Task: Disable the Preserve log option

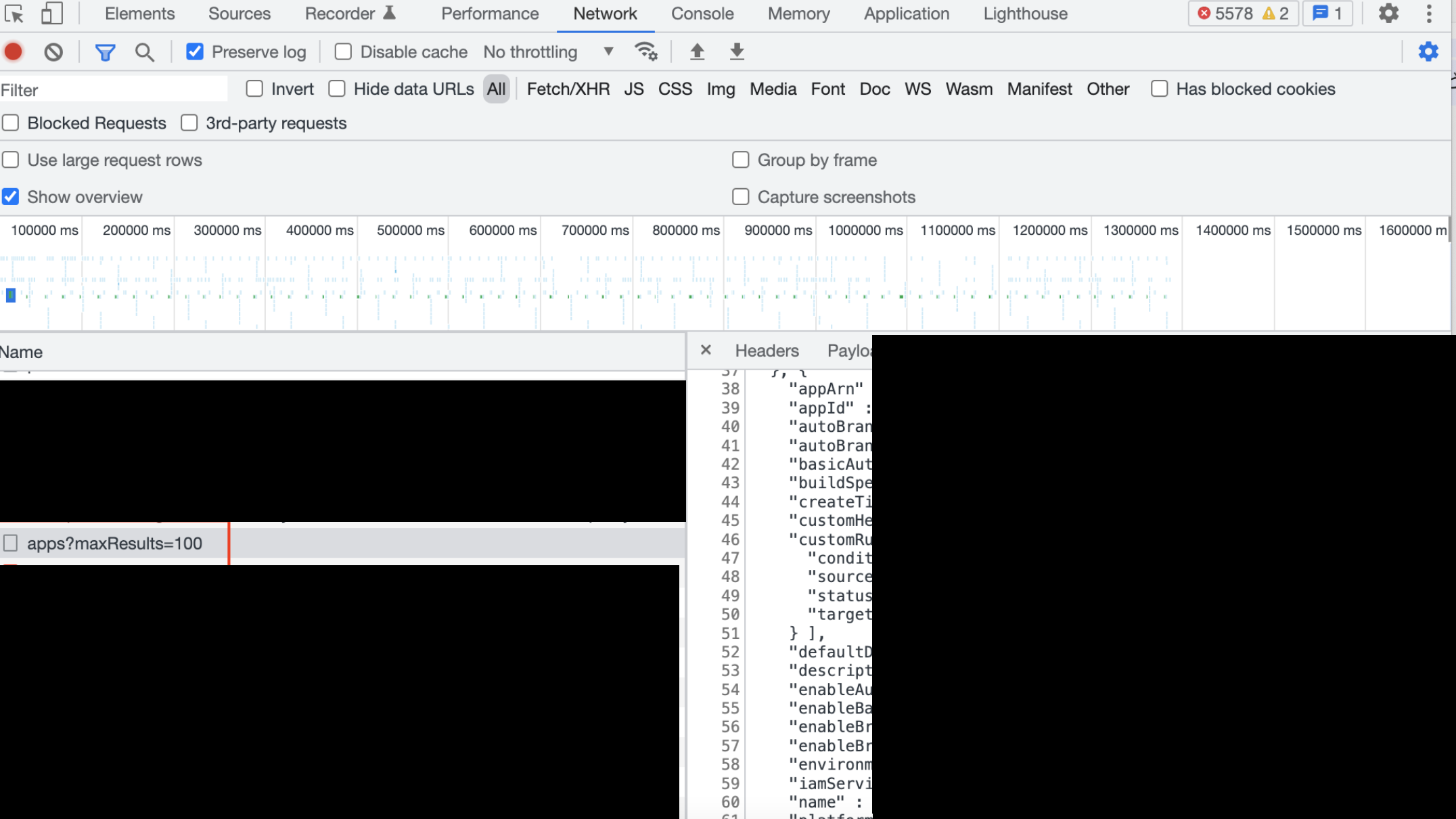Action: pos(196,51)
